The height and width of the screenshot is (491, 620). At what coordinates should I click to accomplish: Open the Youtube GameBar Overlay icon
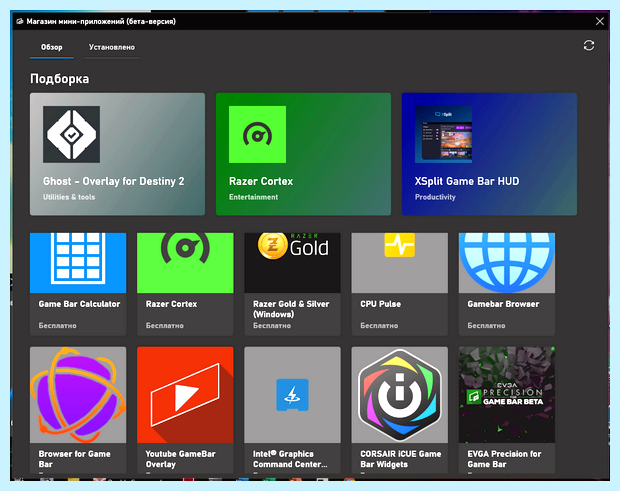pos(185,395)
